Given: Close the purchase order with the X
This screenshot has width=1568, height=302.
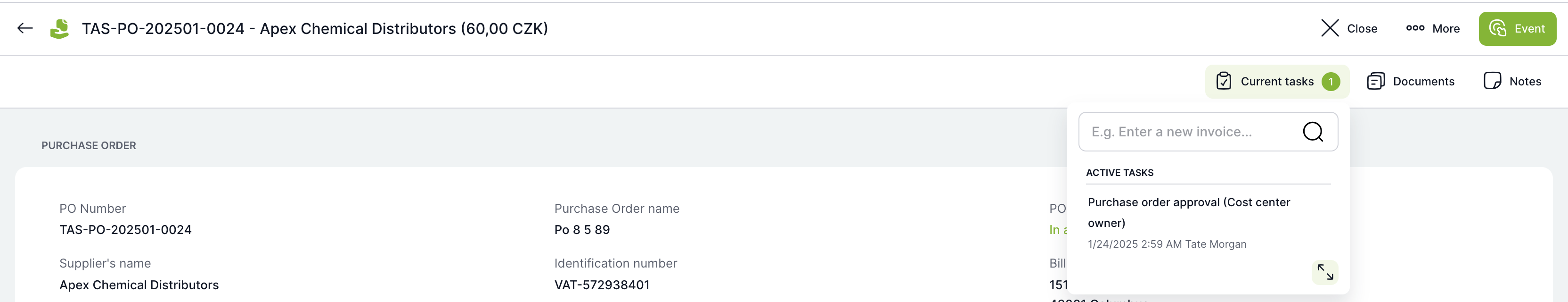Looking at the screenshot, I should coord(1348,28).
